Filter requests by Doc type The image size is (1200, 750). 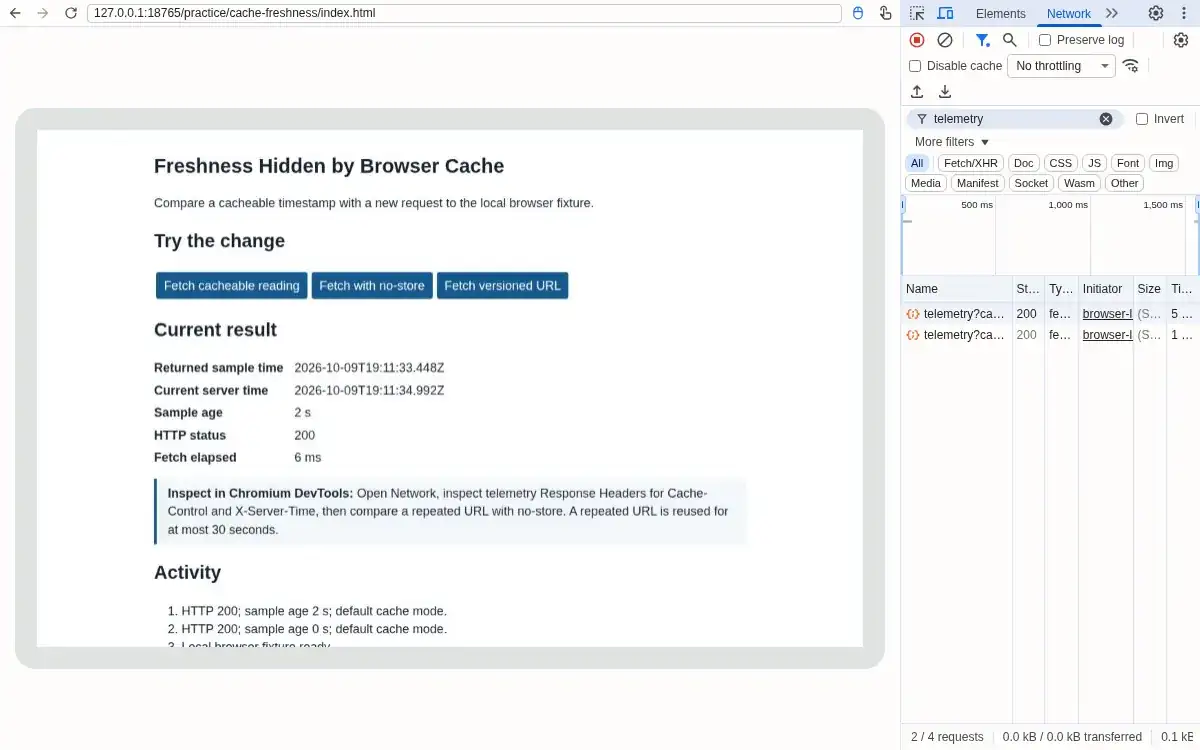click(x=1023, y=163)
